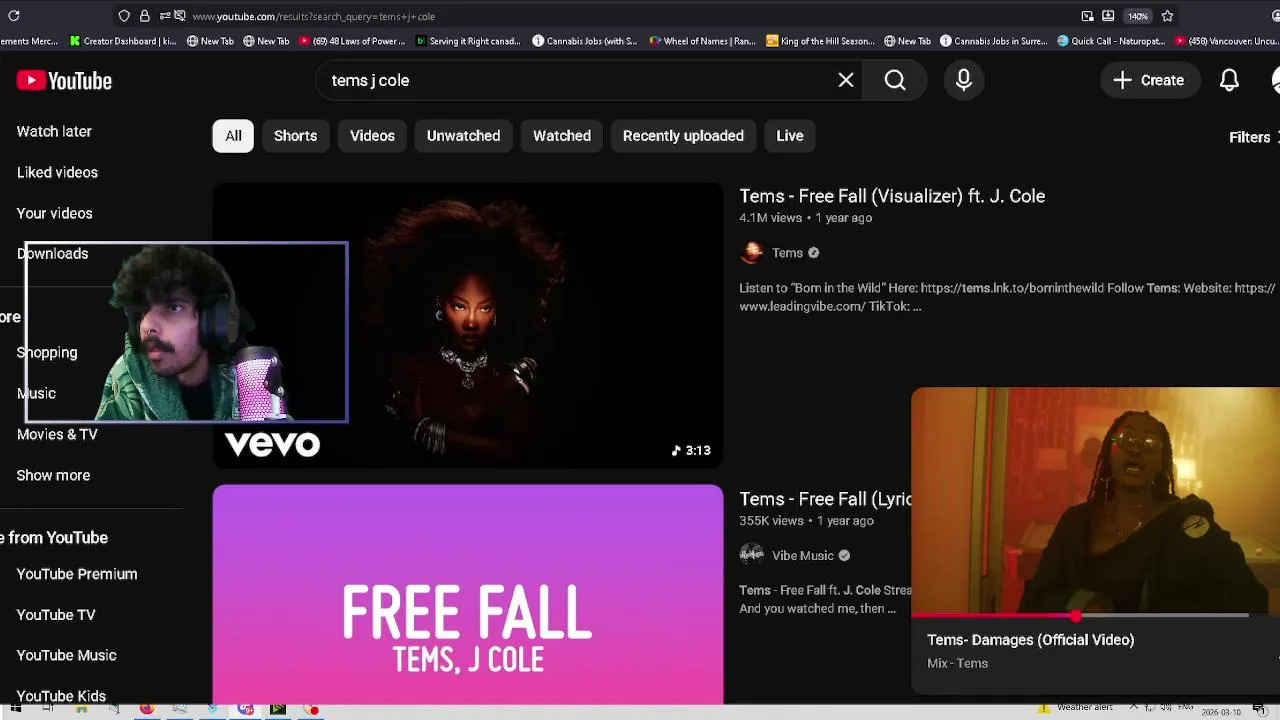The height and width of the screenshot is (720, 1280).
Task: Open YouTube Kids in the sidebar
Action: point(61,696)
